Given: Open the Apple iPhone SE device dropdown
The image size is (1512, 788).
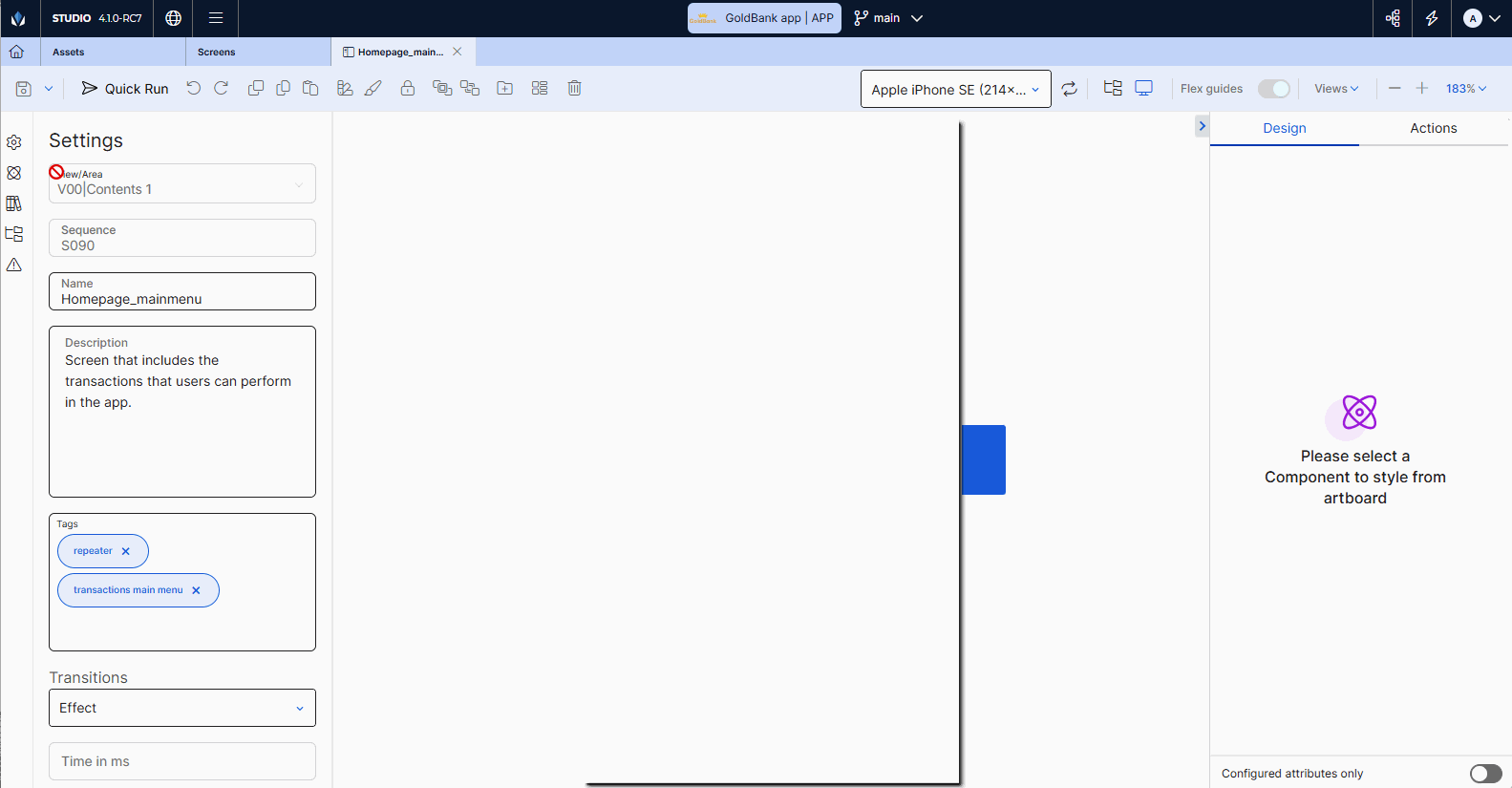Looking at the screenshot, I should (955, 89).
